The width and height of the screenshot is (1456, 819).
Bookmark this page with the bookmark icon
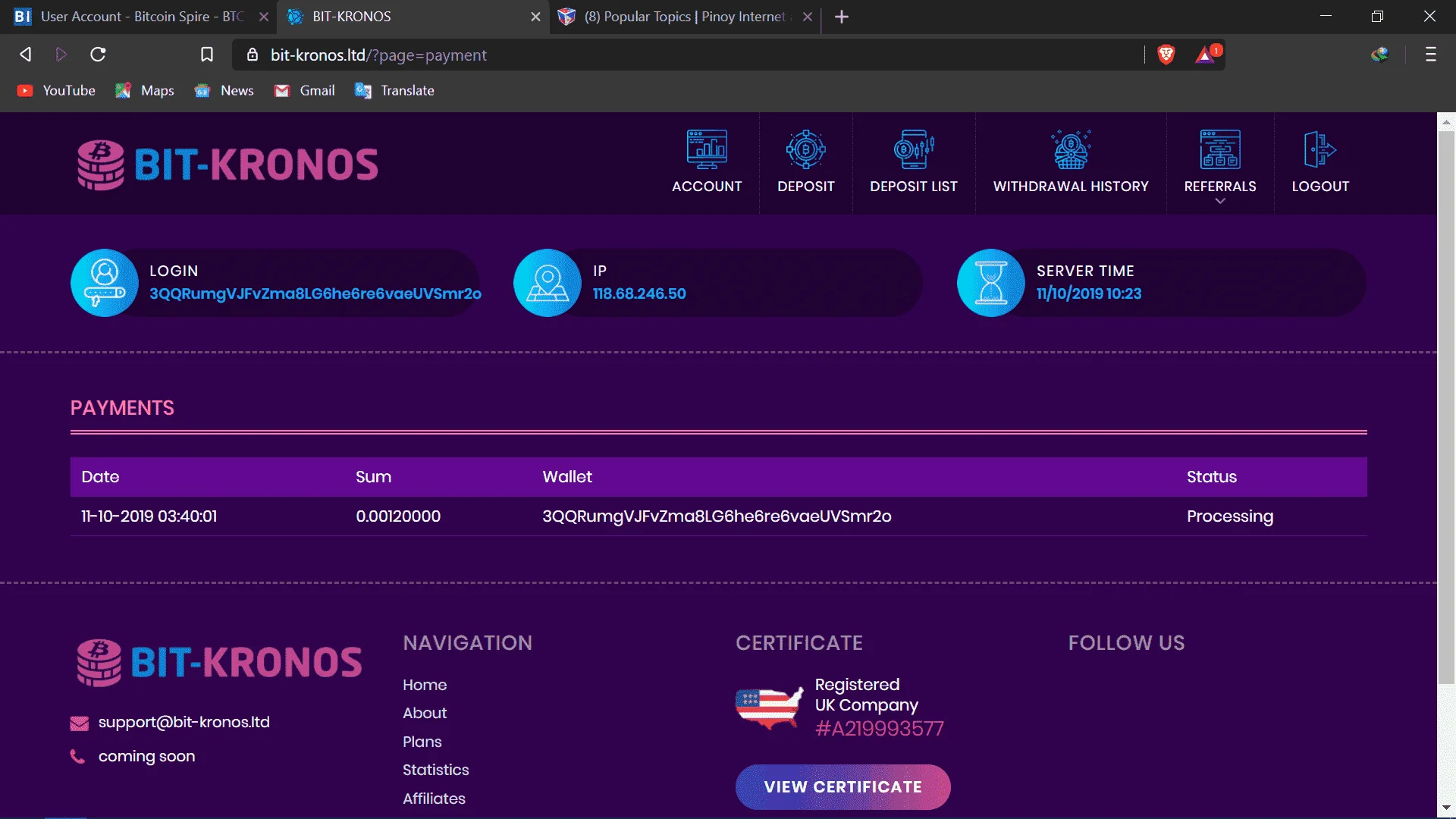206,55
